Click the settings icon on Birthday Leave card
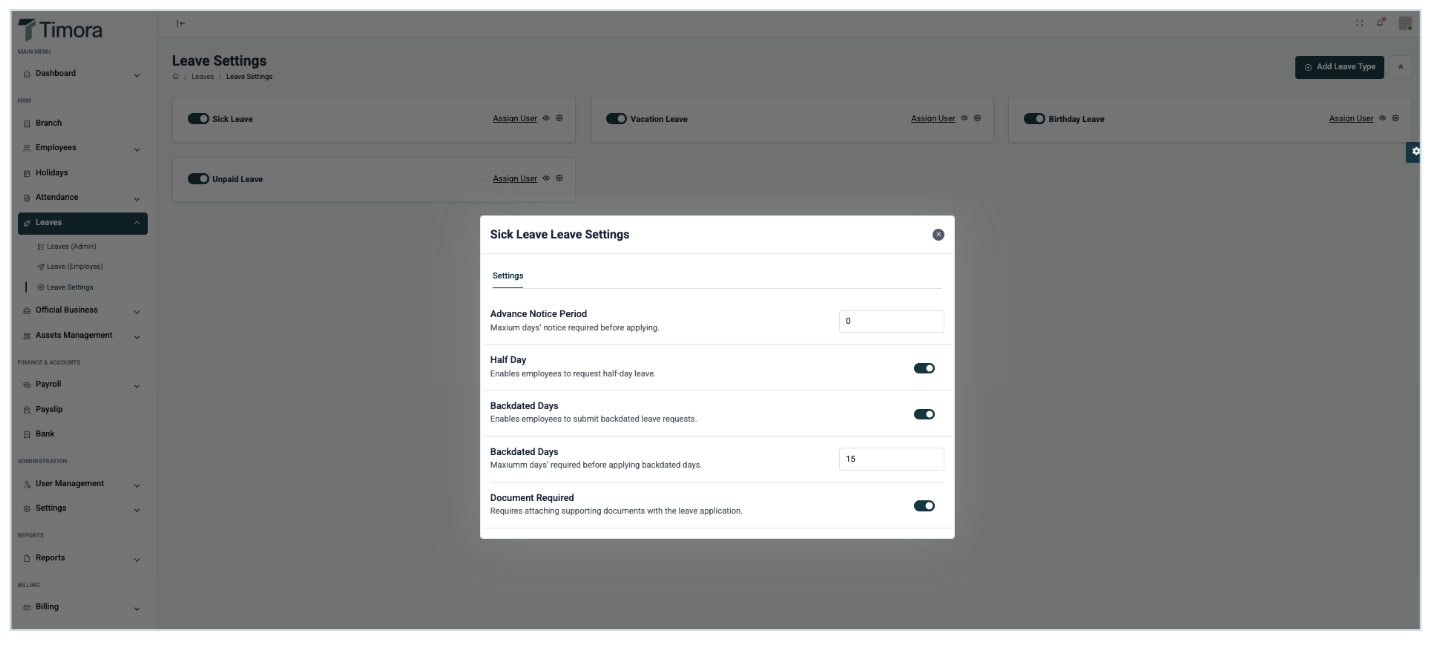This screenshot has width=1440, height=650. (x=1395, y=118)
